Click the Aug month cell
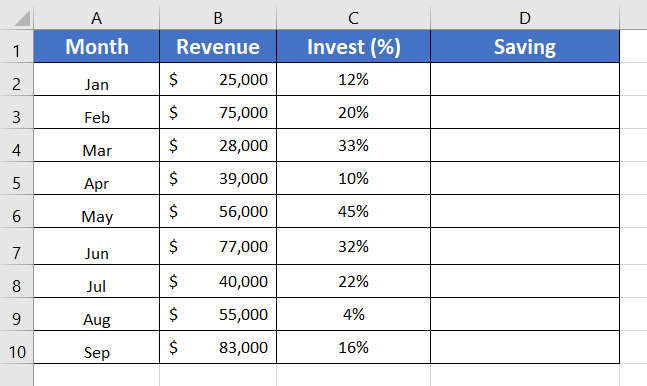647x386 pixels. coord(97,314)
